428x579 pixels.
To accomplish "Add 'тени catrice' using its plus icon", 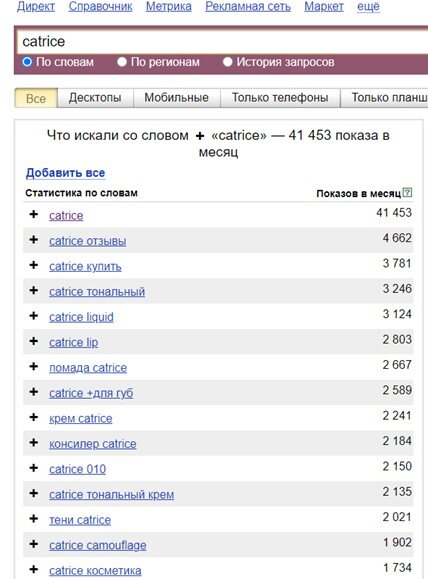I will click(x=34, y=519).
